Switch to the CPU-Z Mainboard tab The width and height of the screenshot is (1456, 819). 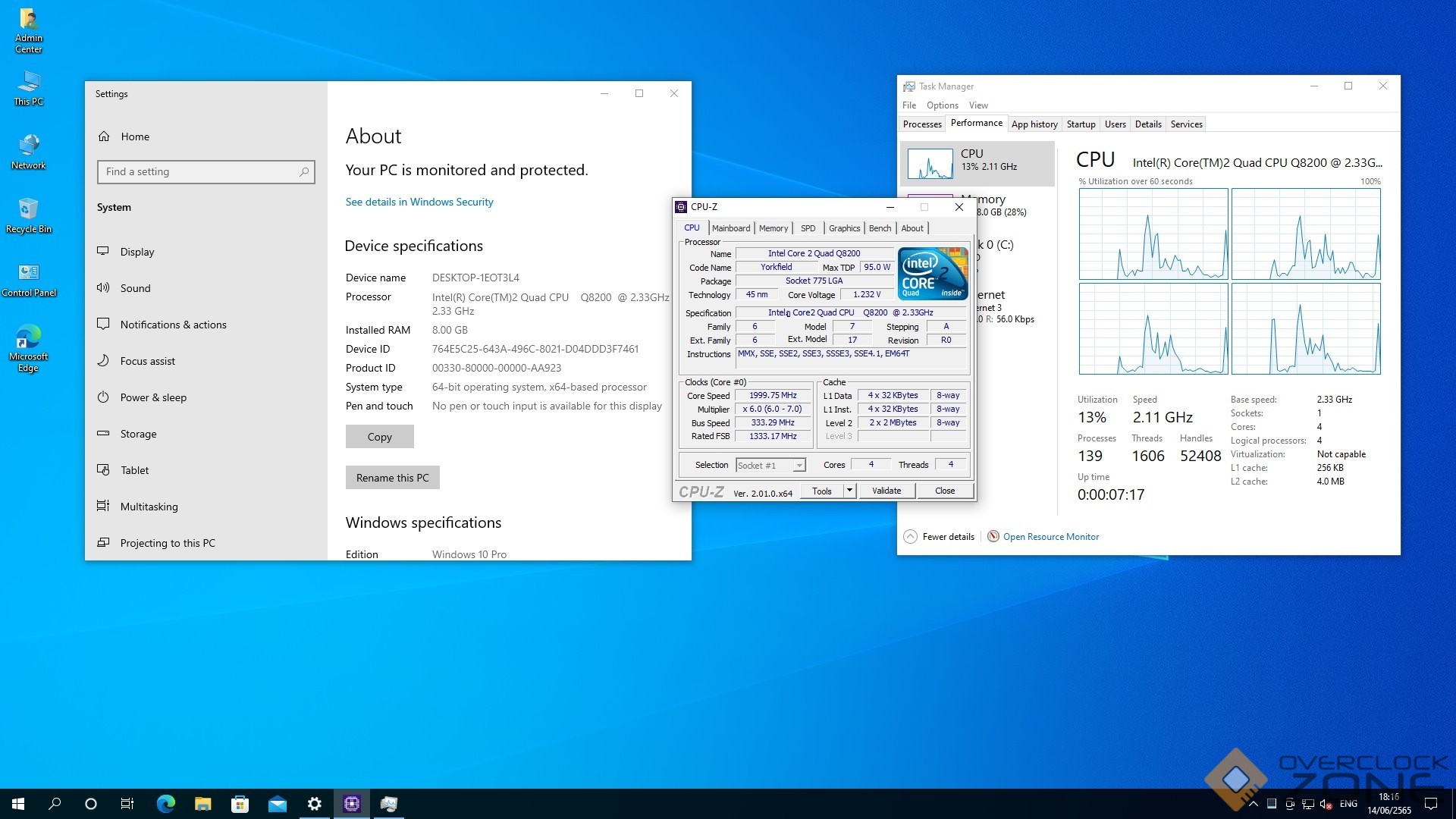pos(731,228)
